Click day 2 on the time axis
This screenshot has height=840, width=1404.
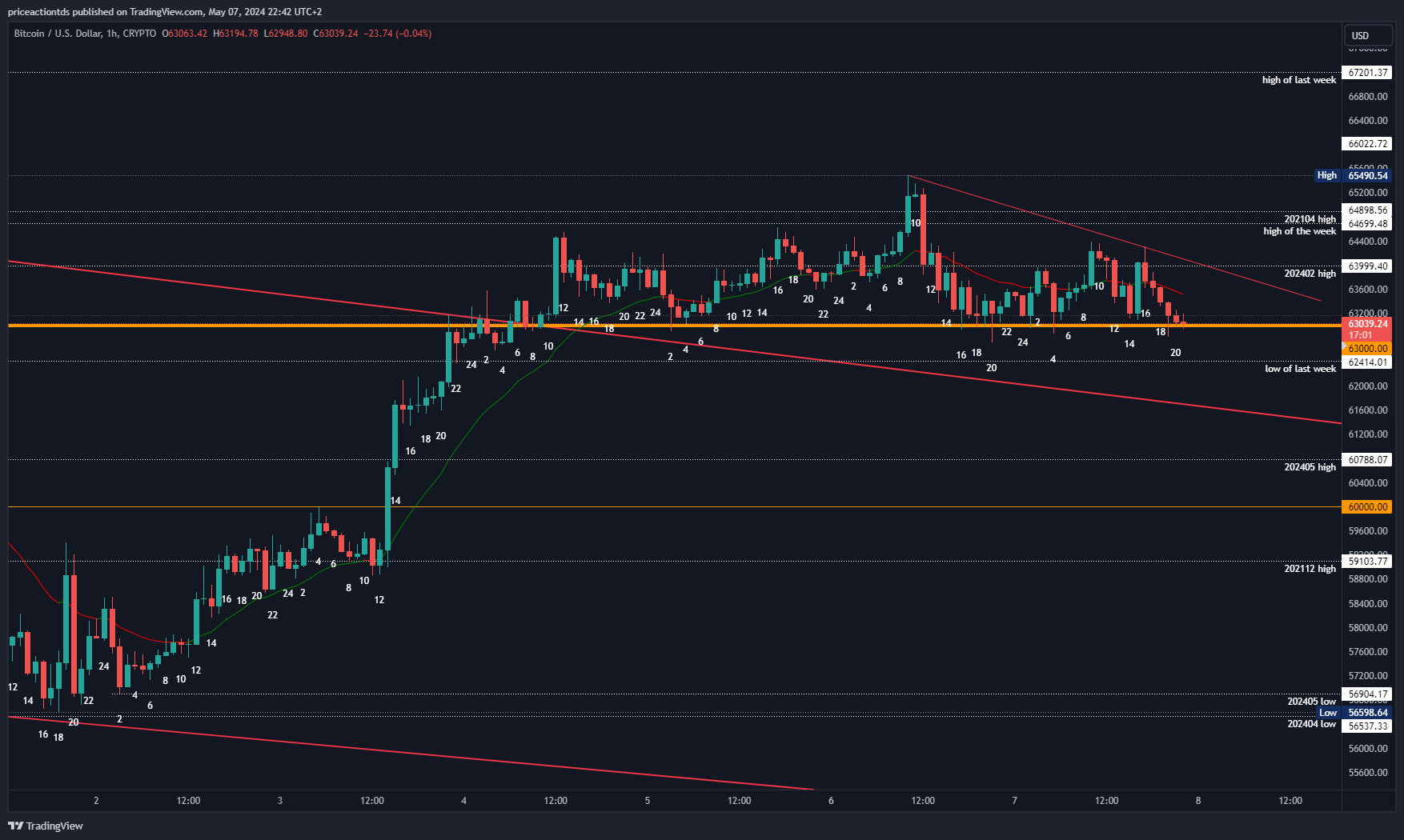(96, 801)
